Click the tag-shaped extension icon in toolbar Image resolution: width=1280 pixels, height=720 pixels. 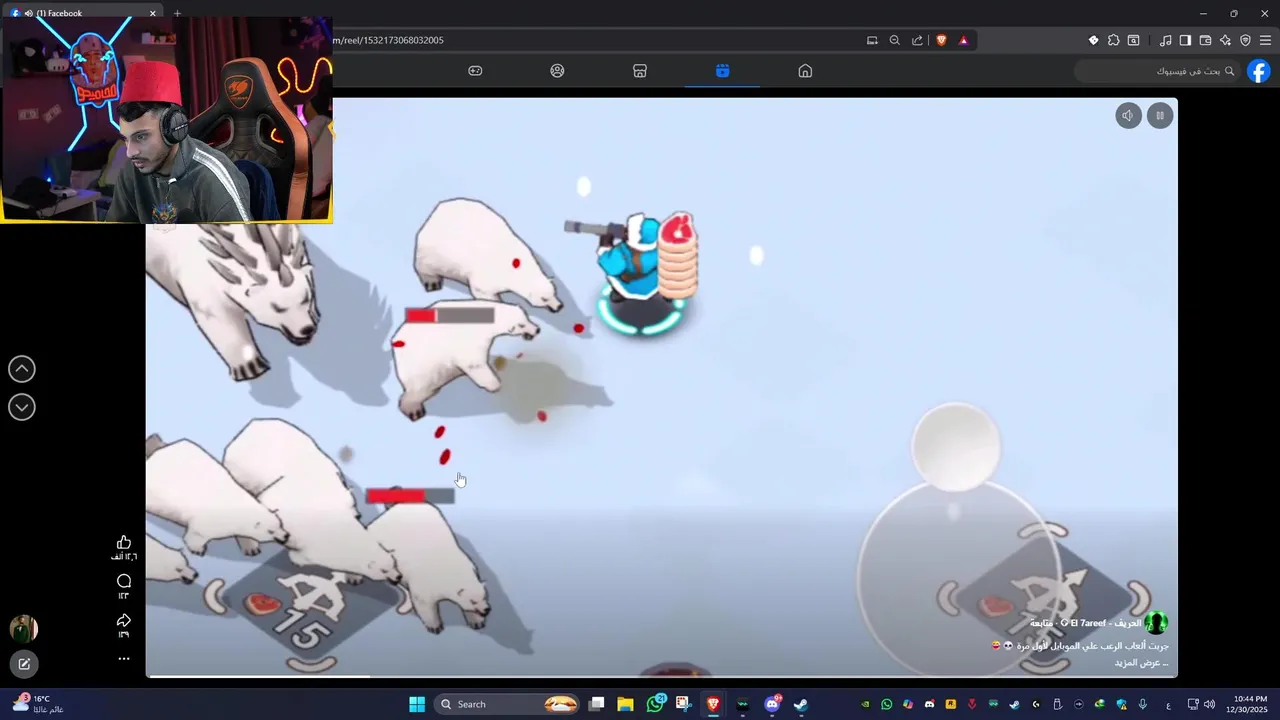coord(1093,40)
